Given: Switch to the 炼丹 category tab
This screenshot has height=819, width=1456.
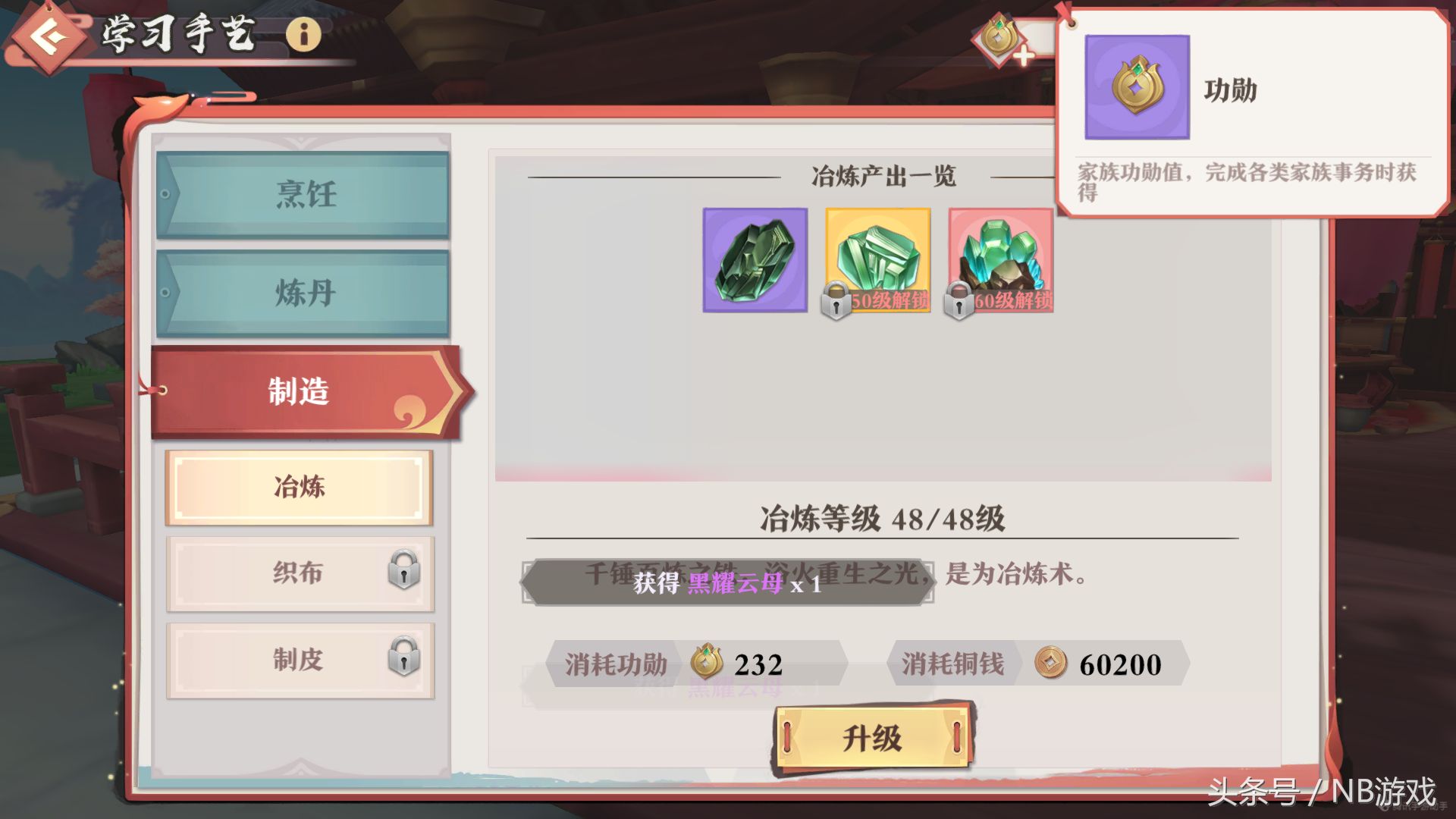Looking at the screenshot, I should pyautogui.click(x=303, y=293).
